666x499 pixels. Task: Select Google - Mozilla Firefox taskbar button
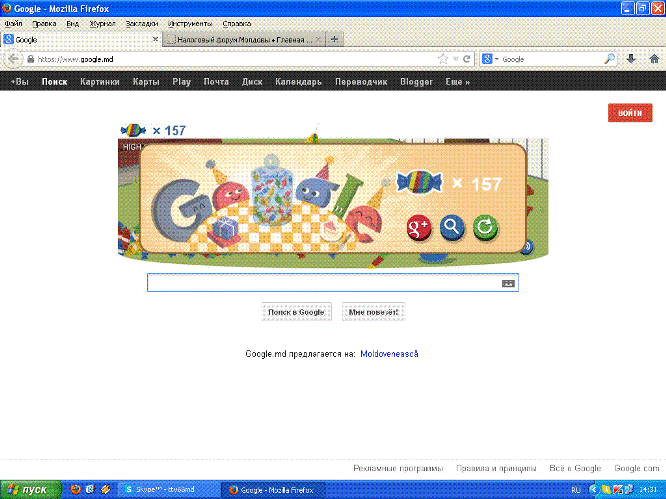274,490
